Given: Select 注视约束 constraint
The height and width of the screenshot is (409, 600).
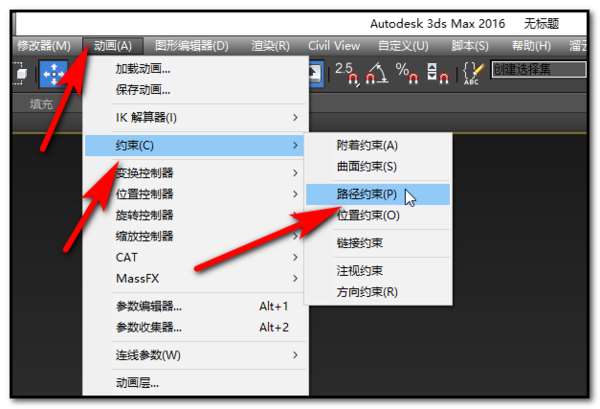Looking at the screenshot, I should tap(378, 271).
